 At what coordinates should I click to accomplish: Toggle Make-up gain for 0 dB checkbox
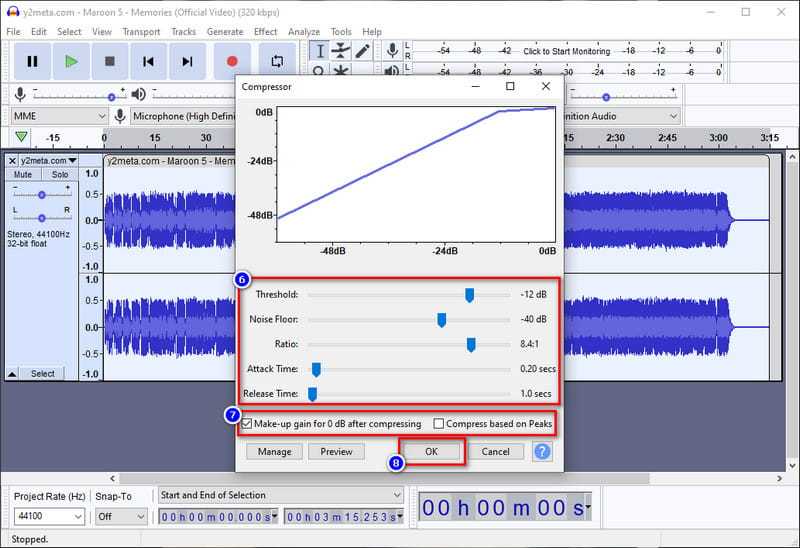[247, 424]
